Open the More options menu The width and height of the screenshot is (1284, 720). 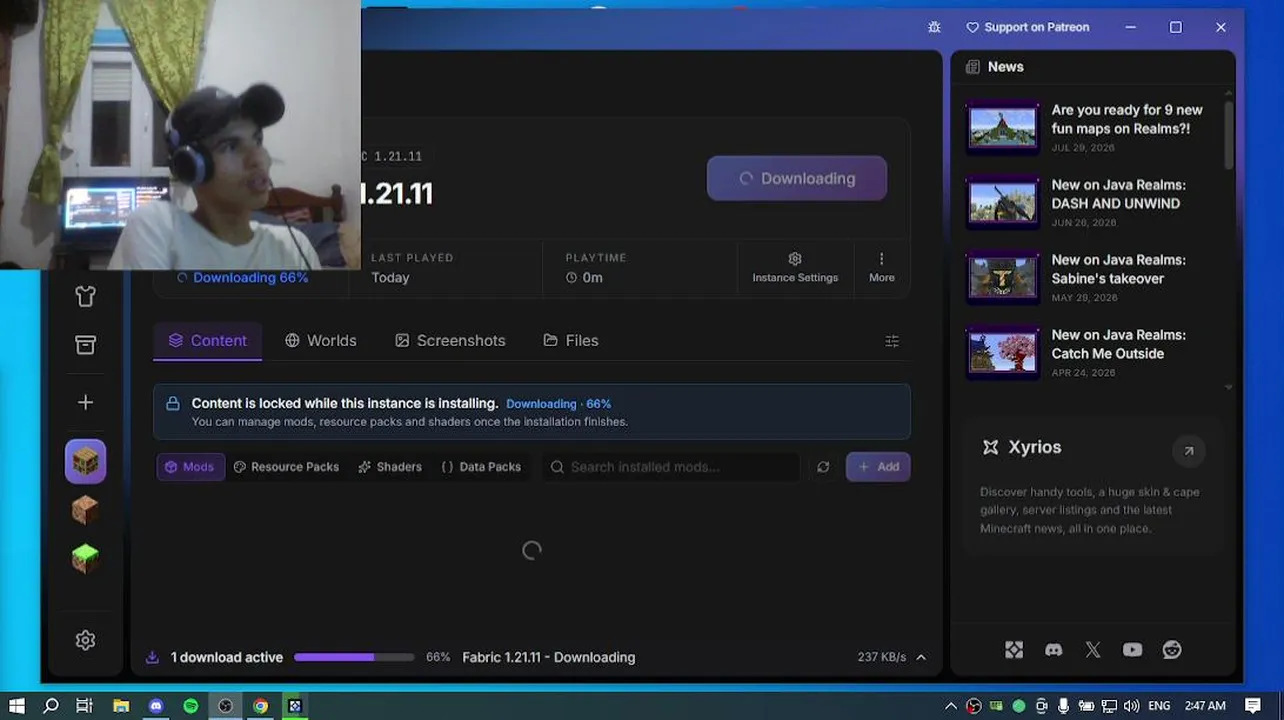(x=881, y=267)
